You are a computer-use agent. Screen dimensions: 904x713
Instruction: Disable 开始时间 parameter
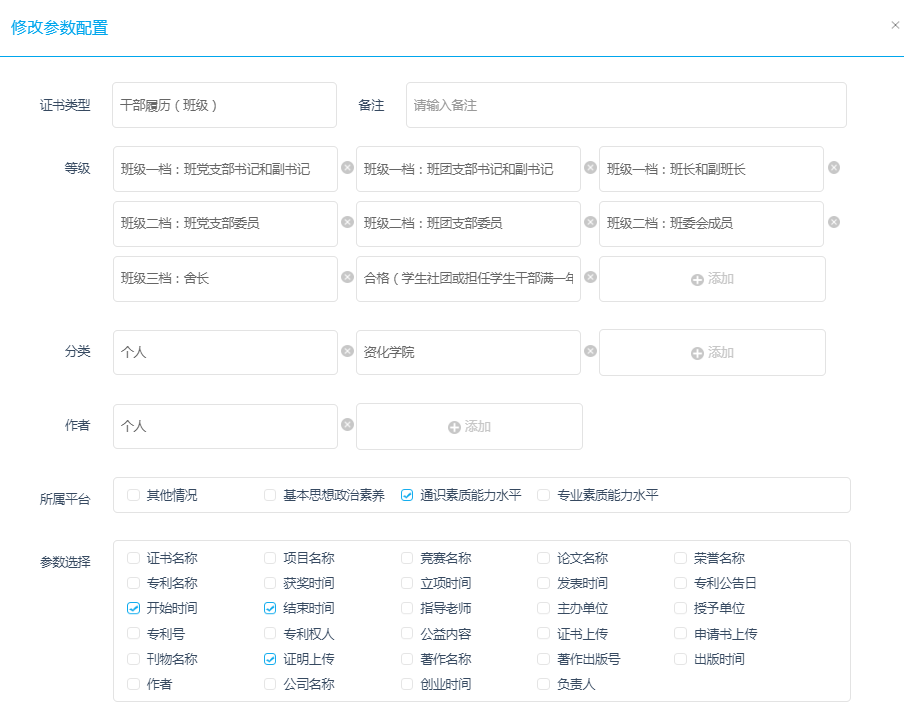(x=133, y=608)
